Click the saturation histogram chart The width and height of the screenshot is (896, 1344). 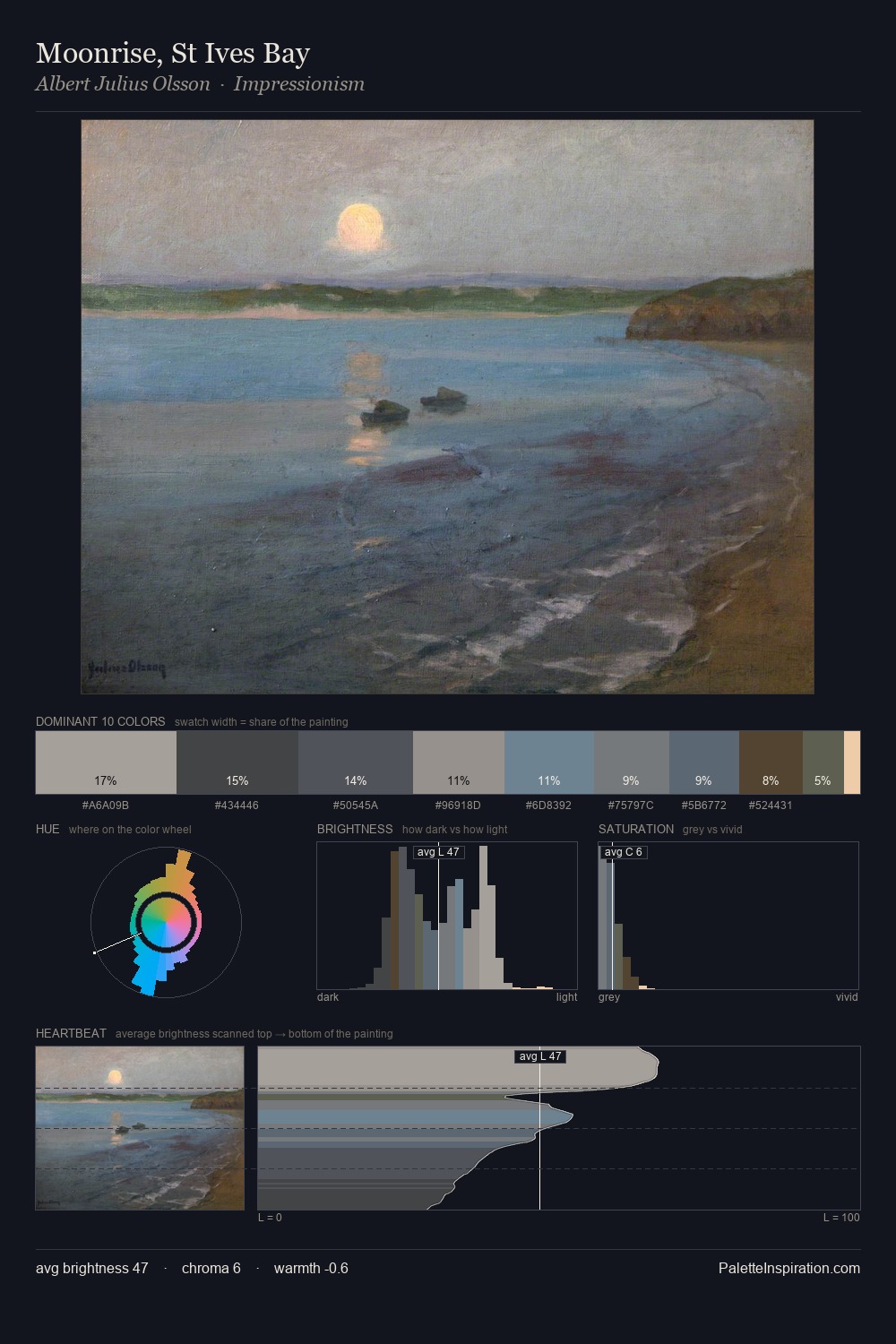(728, 916)
